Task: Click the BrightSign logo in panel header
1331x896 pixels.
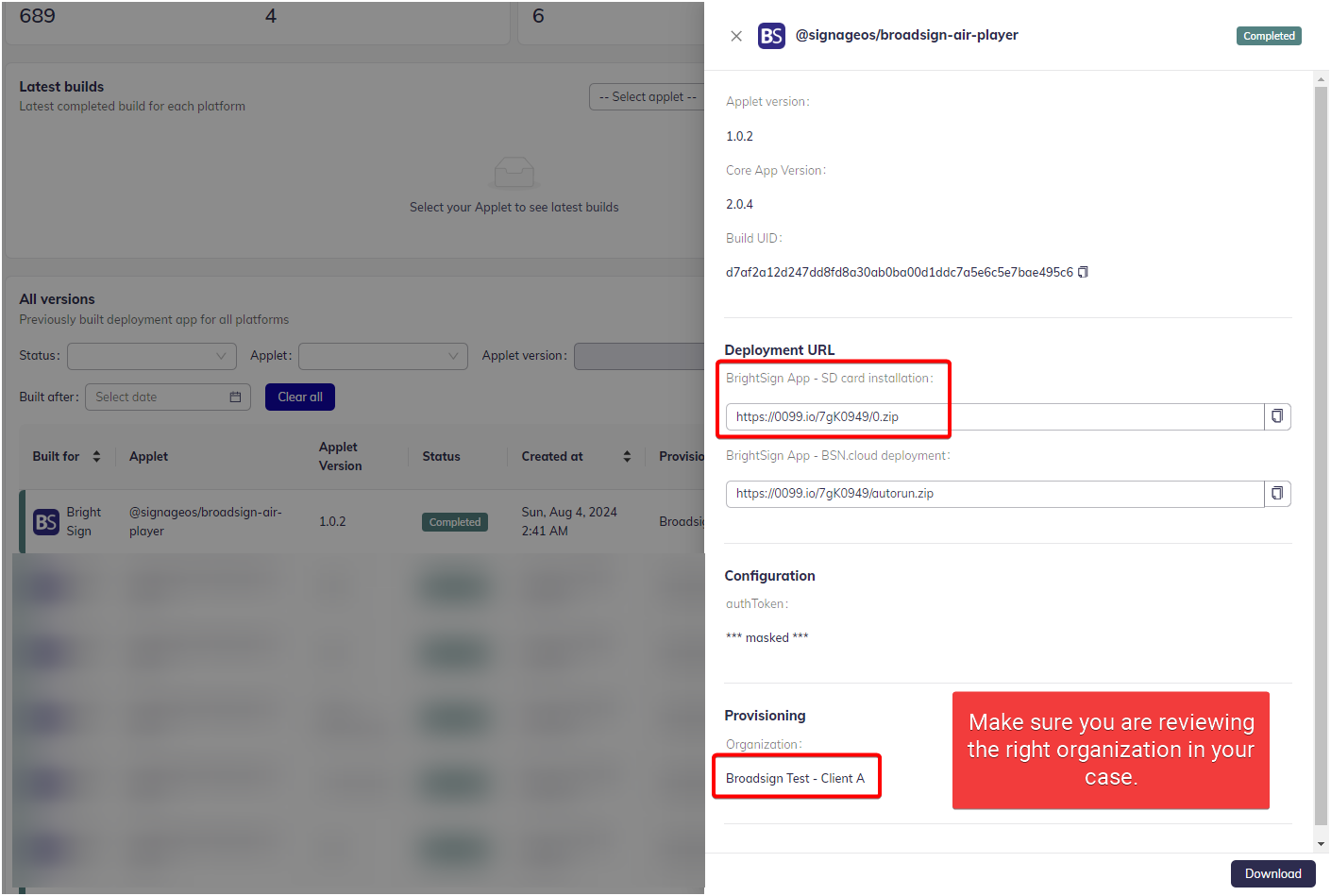Action: 771,36
